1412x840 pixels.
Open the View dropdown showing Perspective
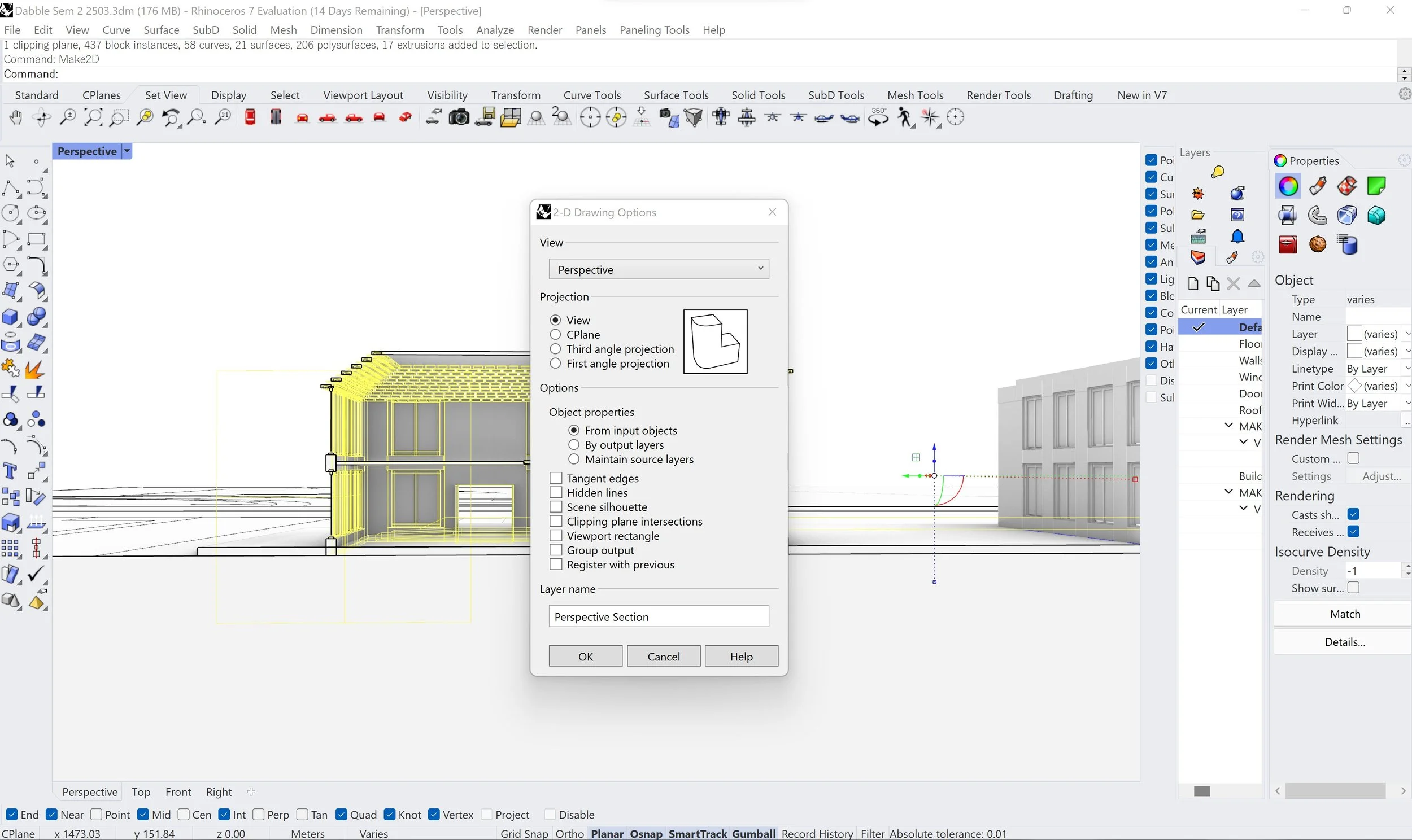point(659,269)
